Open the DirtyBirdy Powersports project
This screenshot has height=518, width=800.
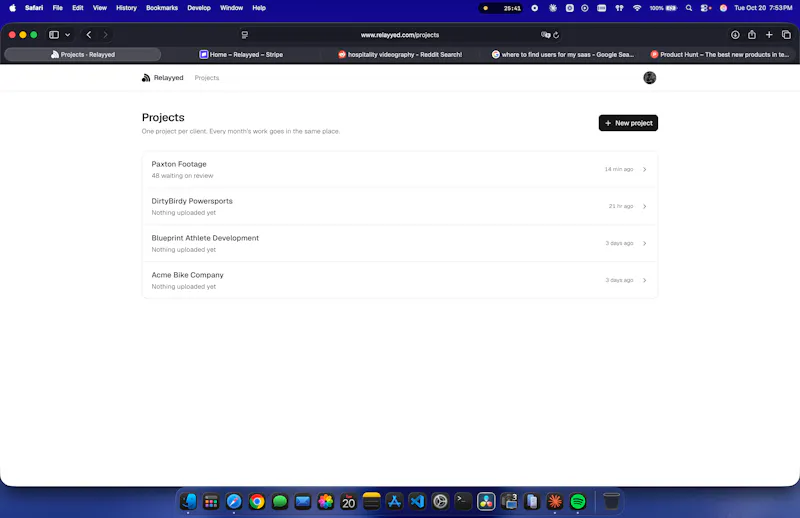click(399, 206)
